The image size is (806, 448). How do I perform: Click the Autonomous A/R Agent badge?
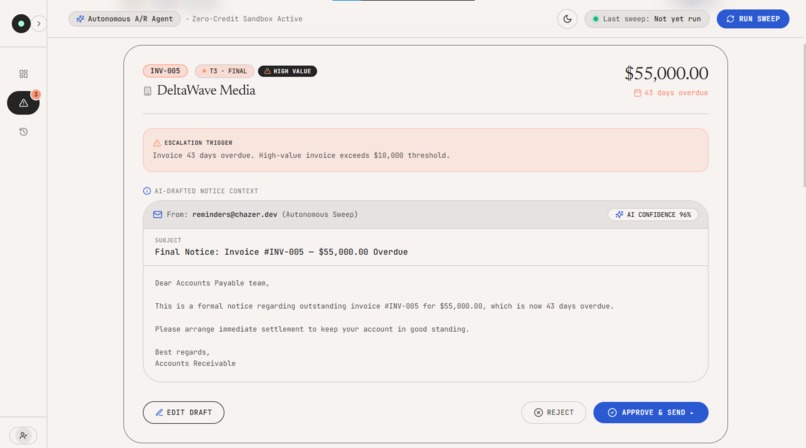tap(124, 19)
